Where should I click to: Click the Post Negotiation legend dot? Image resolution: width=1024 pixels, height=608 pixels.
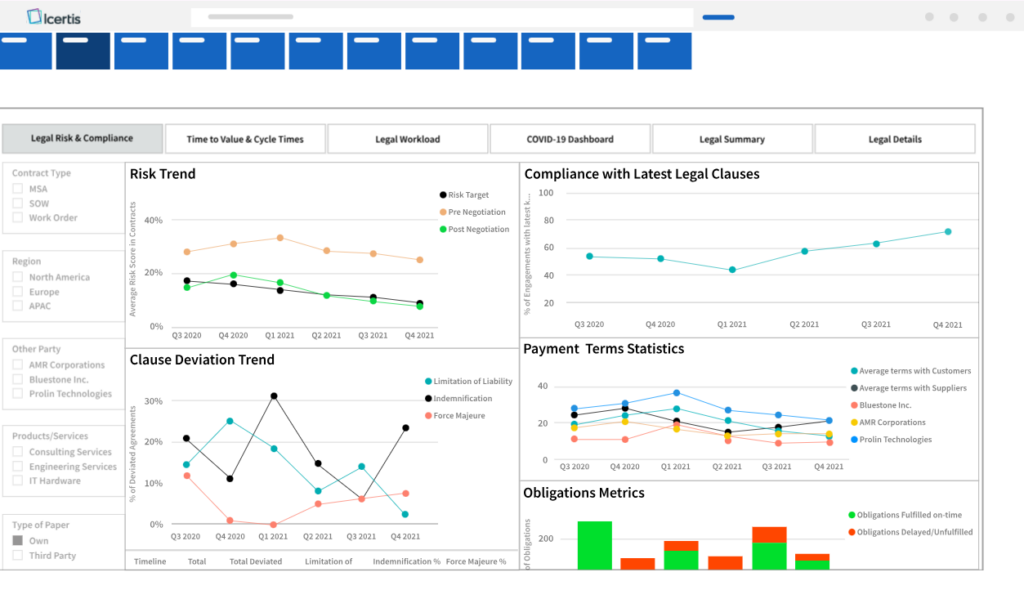point(441,229)
